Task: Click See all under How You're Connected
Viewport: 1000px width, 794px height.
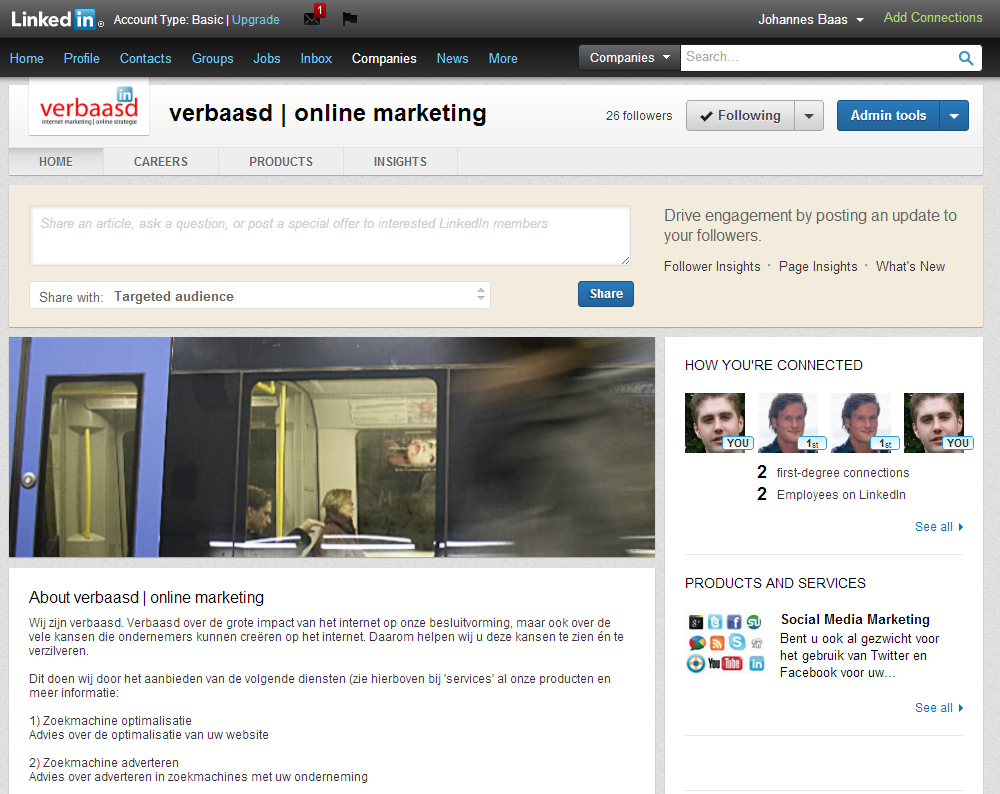Action: click(939, 527)
